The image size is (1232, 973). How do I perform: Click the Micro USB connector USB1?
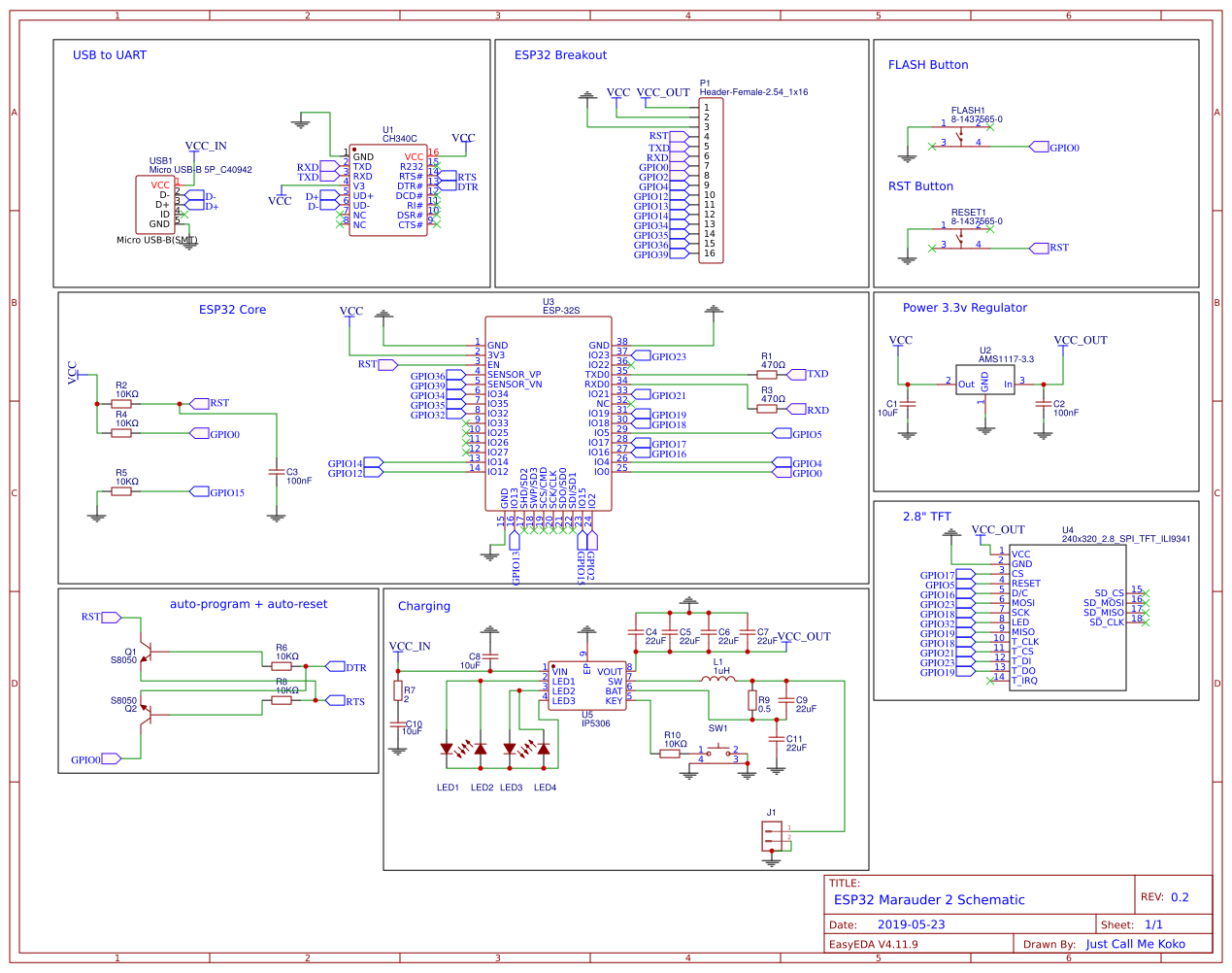155,204
